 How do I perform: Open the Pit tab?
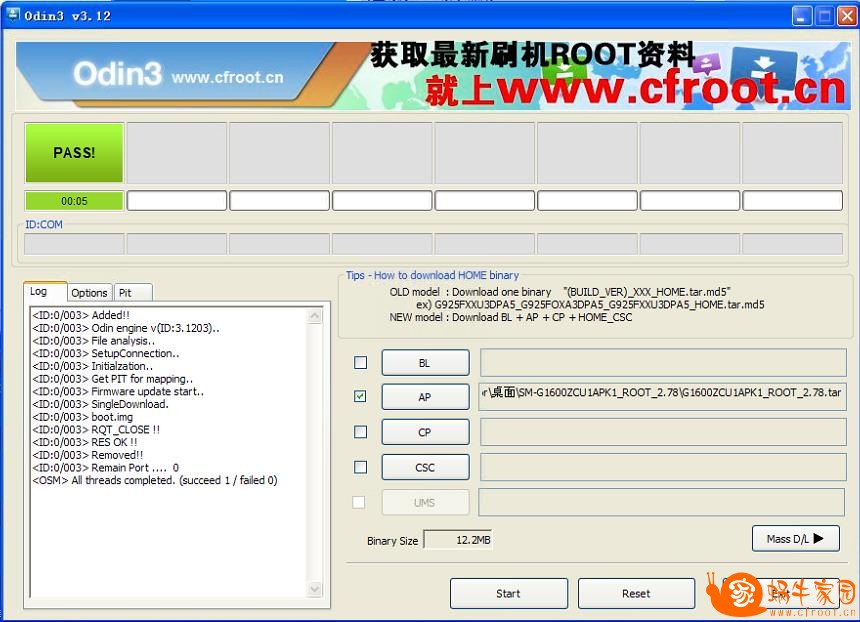[x=132, y=293]
